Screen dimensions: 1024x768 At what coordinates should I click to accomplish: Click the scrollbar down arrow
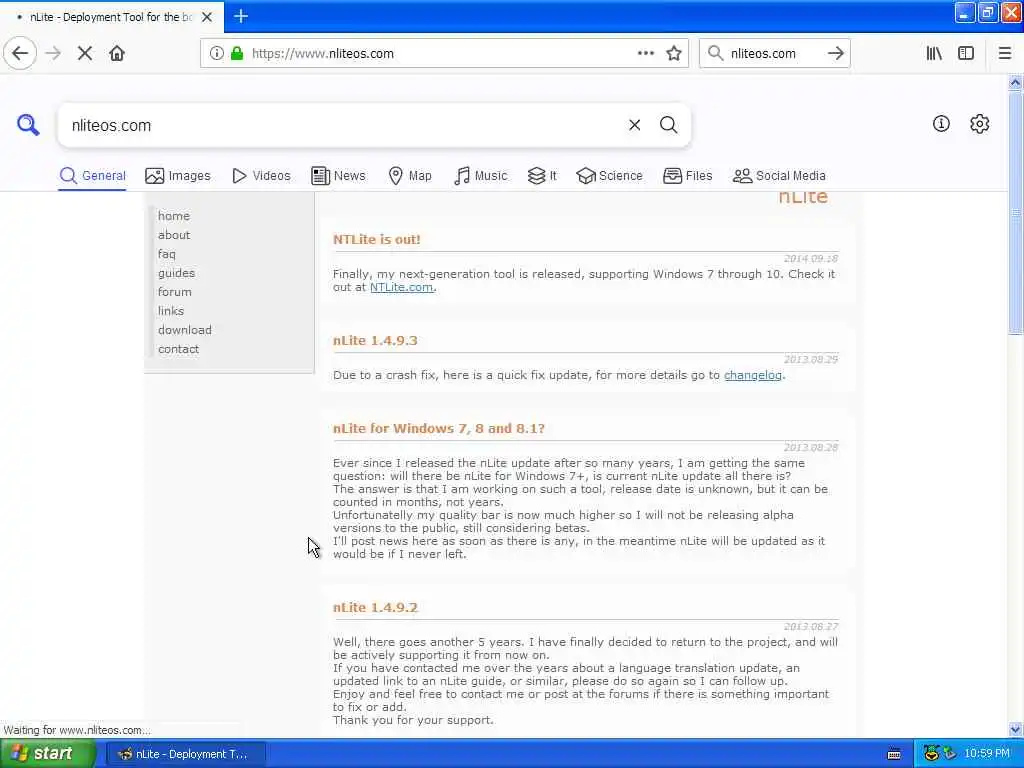pos(1015,729)
